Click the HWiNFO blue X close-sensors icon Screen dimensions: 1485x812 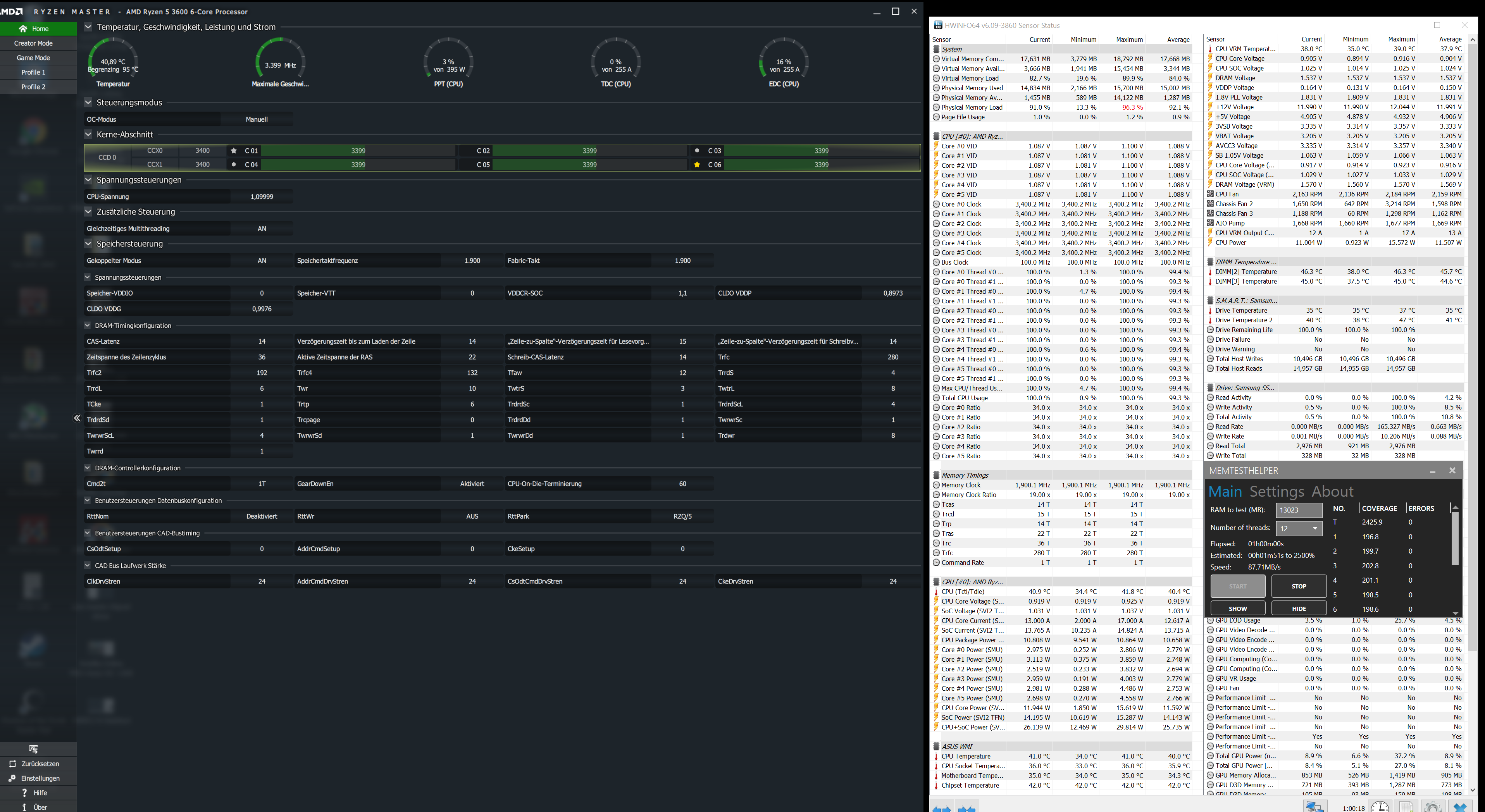coord(1460,807)
